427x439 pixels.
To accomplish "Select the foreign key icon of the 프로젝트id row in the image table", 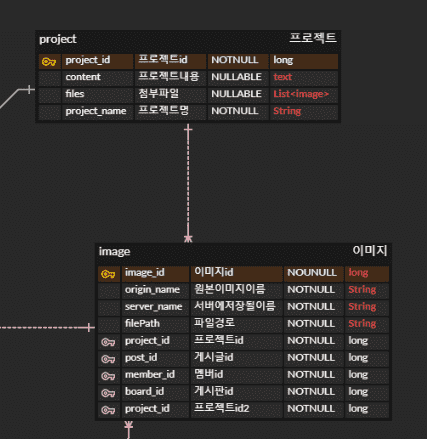I will tap(108, 342).
